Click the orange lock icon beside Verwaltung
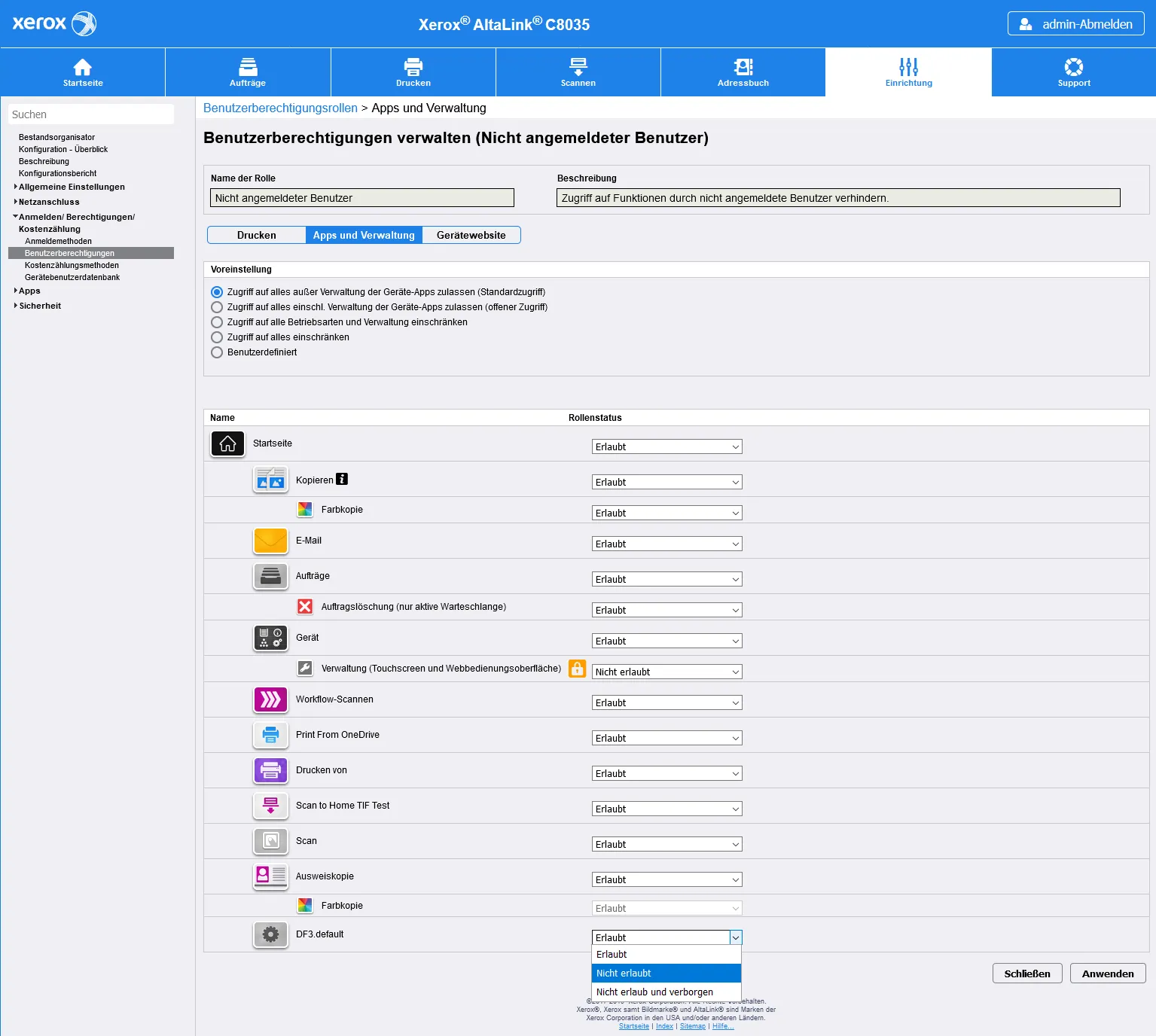1156x1036 pixels. coord(577,669)
